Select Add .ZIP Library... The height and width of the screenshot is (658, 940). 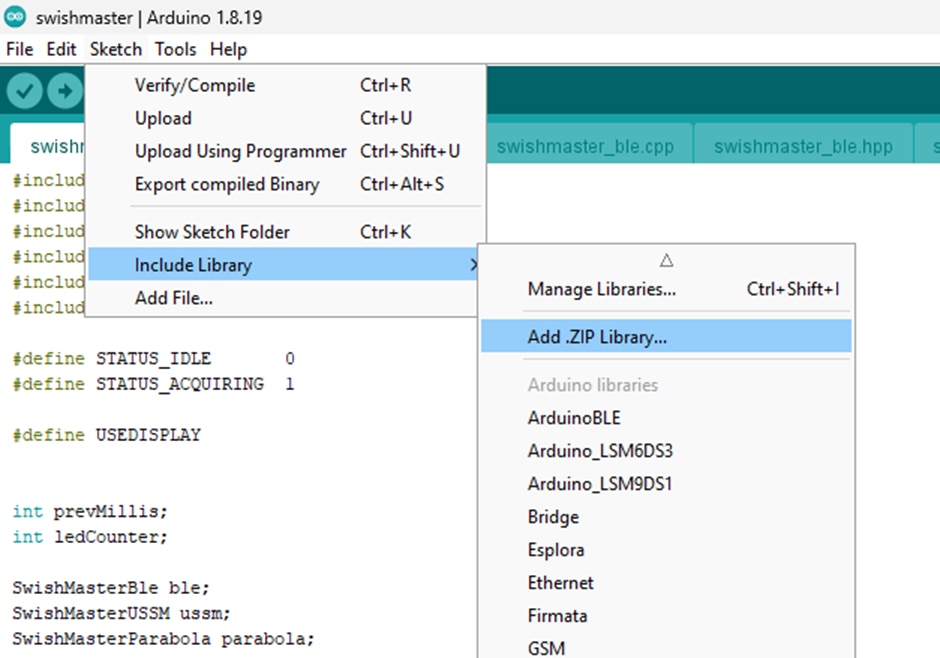(666, 336)
